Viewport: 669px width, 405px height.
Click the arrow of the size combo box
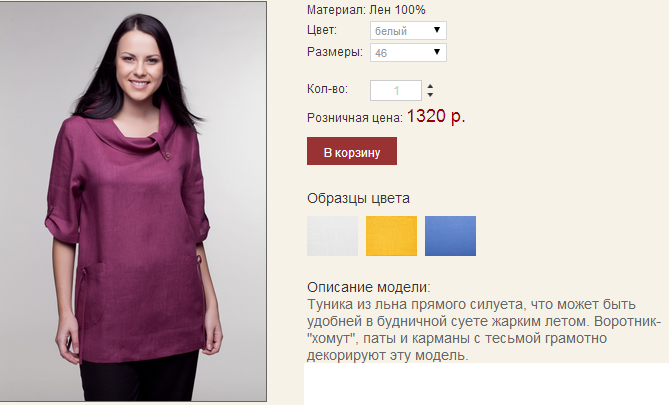(x=437, y=52)
